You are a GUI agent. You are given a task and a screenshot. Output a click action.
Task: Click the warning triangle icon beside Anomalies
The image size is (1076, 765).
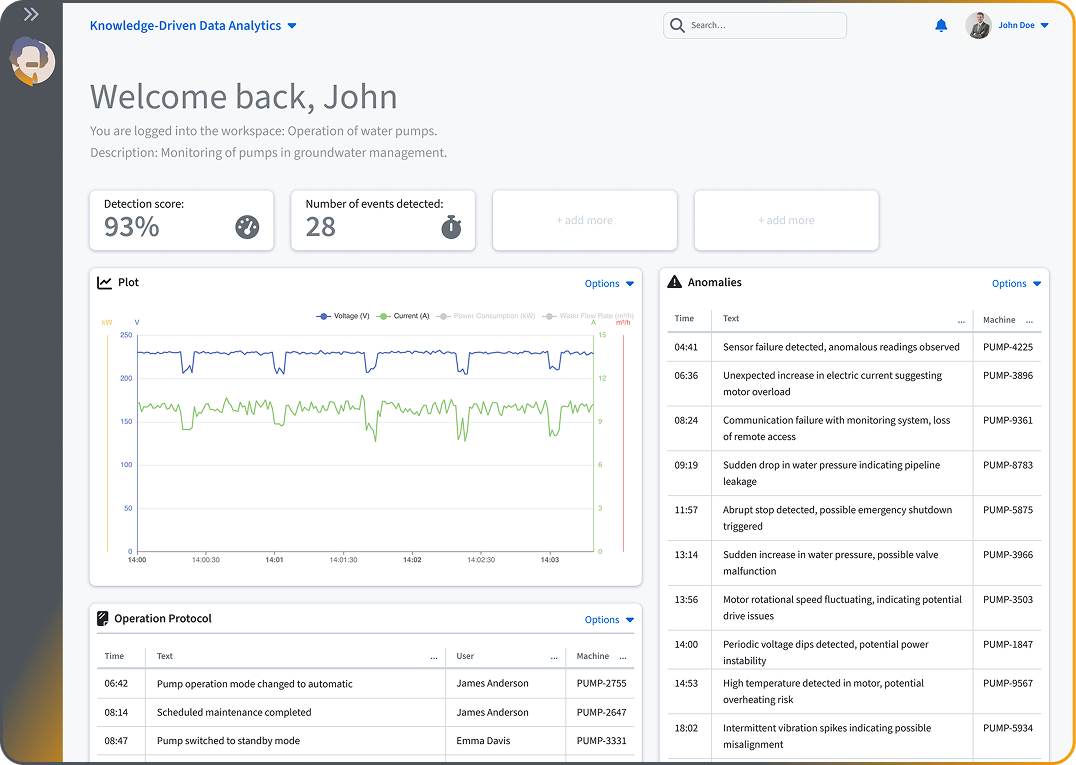(x=675, y=283)
